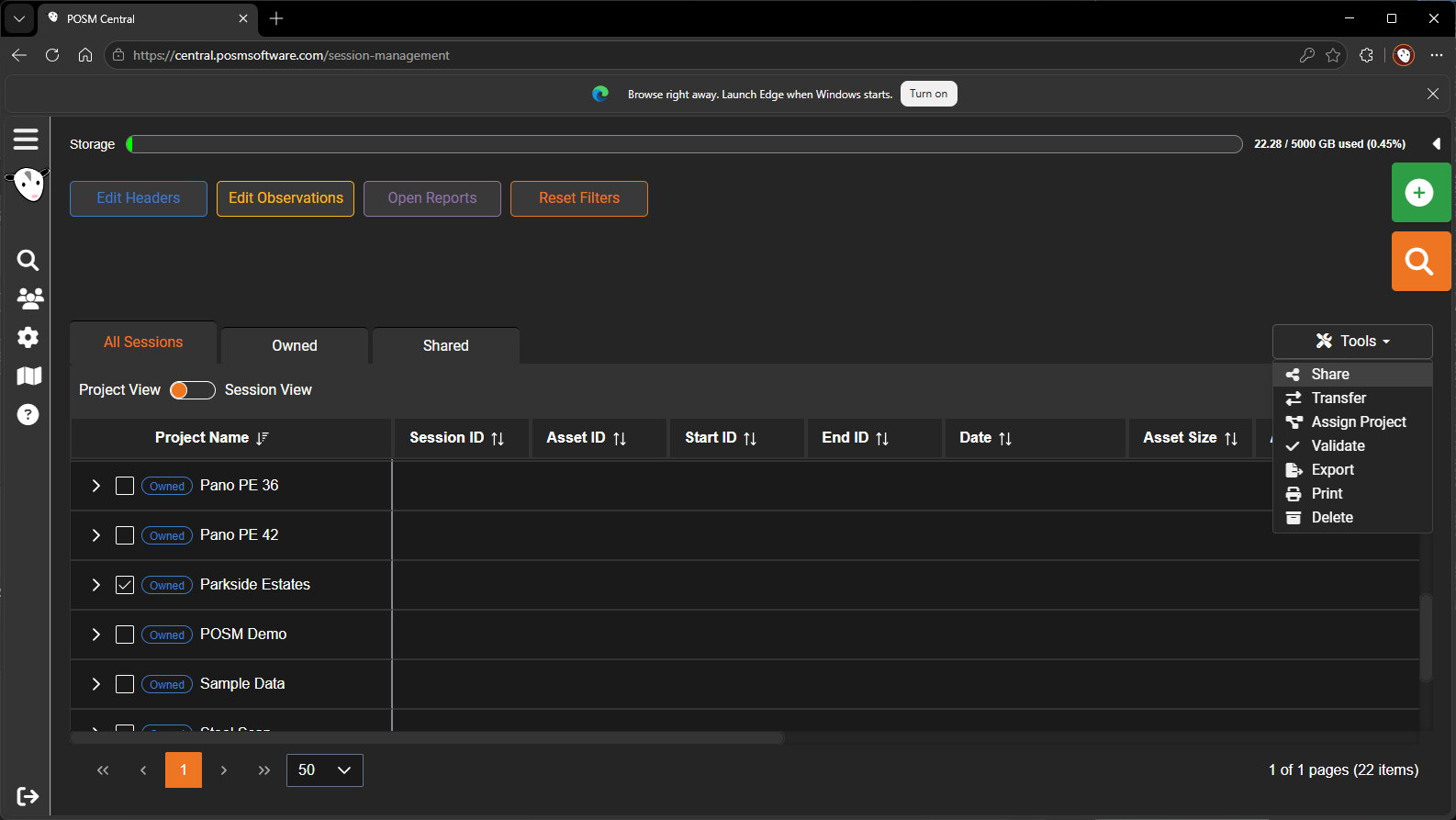Switch to the Shared tab
Image resolution: width=1456 pixels, height=820 pixels.
coord(446,346)
